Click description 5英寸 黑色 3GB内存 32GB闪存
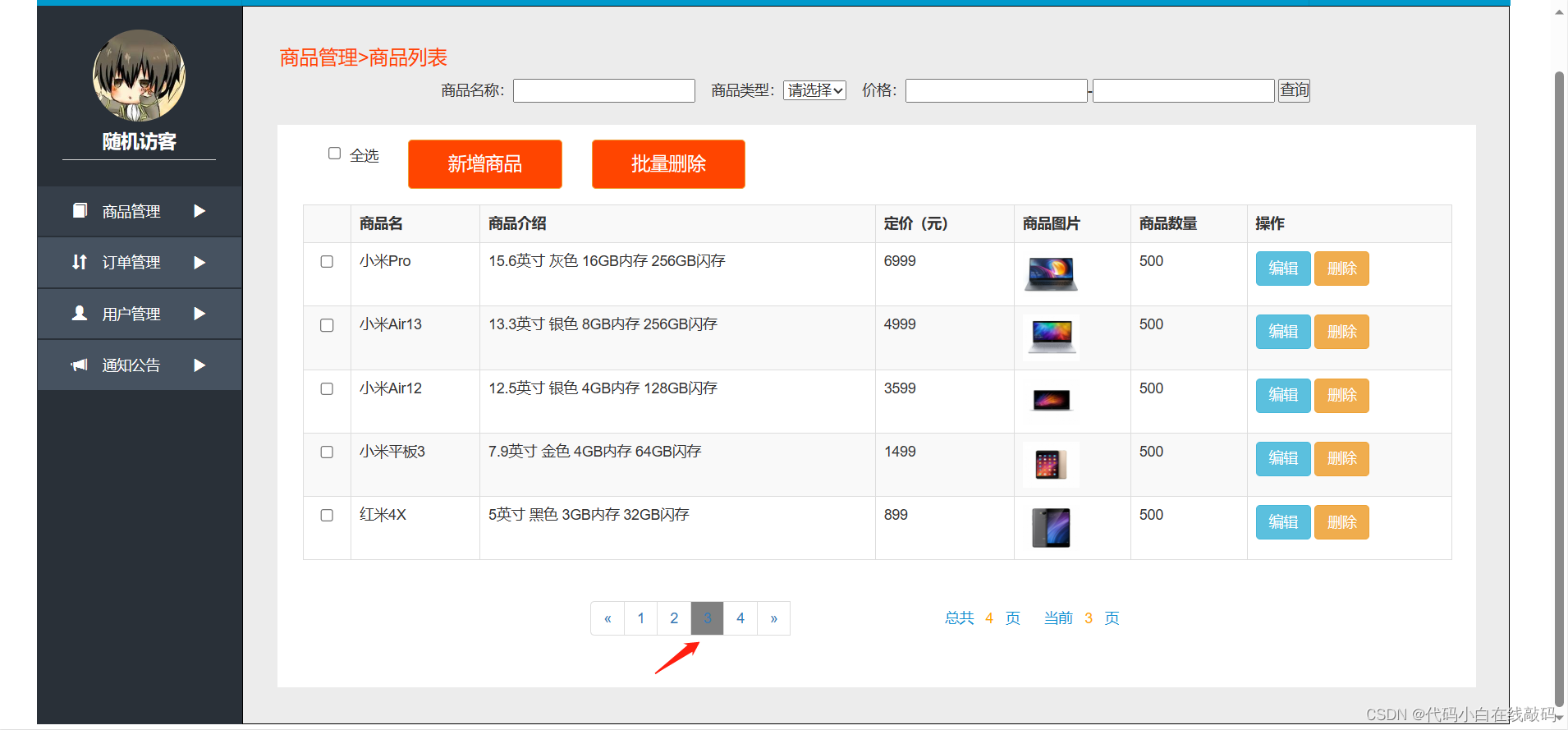Viewport: 1568px width, 730px height. (589, 515)
